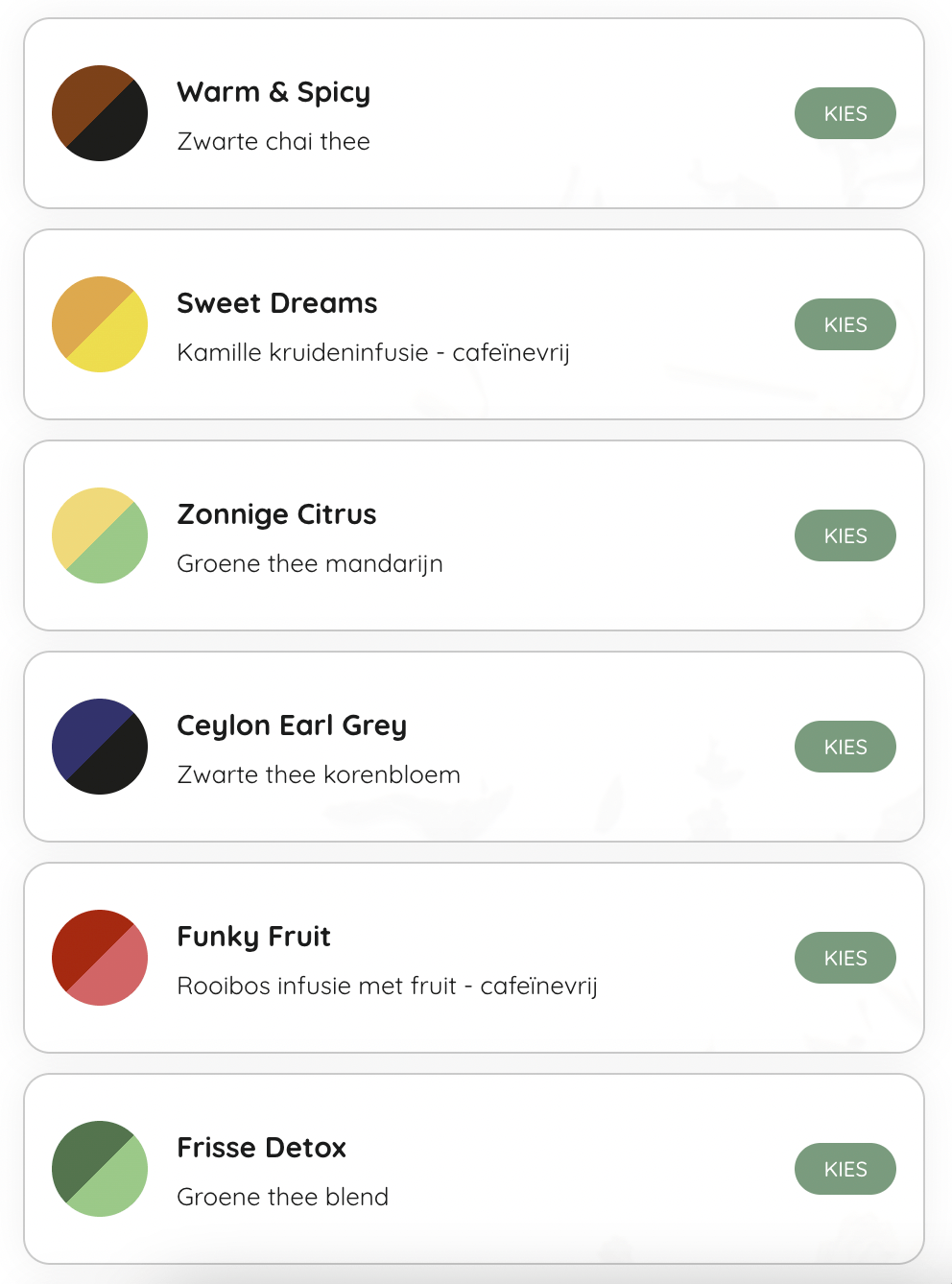Hit the KIES button for Funky Fruit
The image size is (952, 1284).
click(845, 958)
